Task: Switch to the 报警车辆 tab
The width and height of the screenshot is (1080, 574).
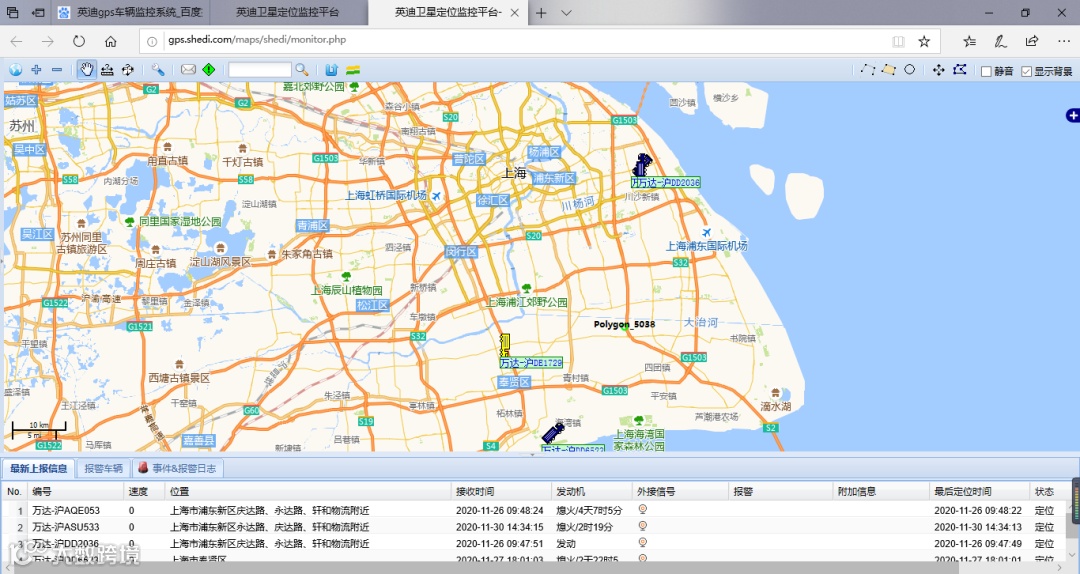Action: [103, 468]
